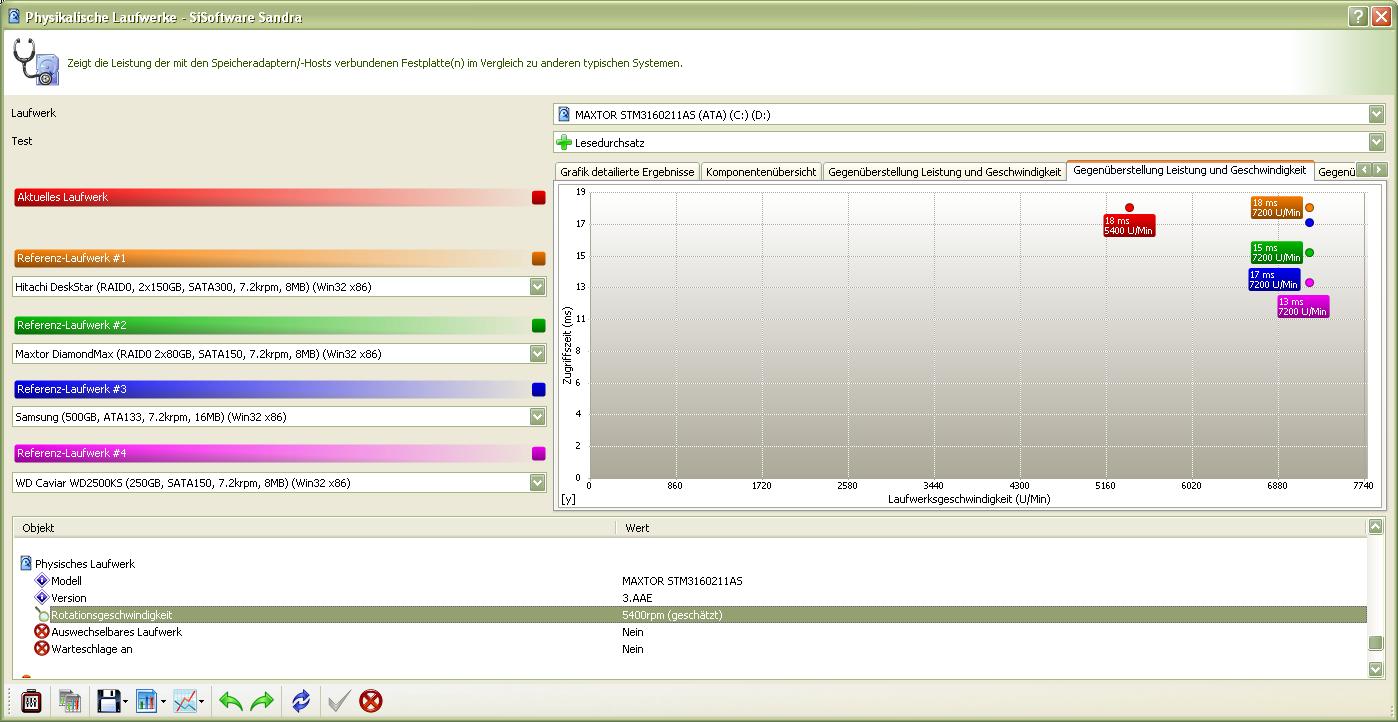Click the green back arrow
The height and width of the screenshot is (722, 1398).
(231, 701)
